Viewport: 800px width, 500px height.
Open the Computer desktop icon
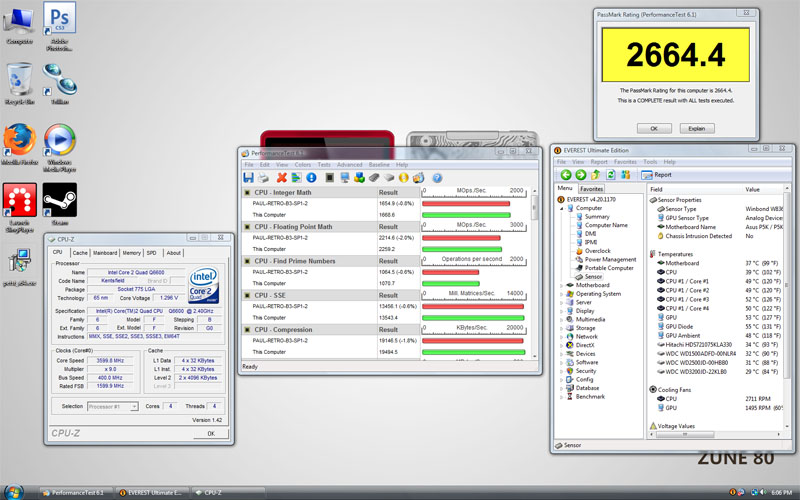19,26
